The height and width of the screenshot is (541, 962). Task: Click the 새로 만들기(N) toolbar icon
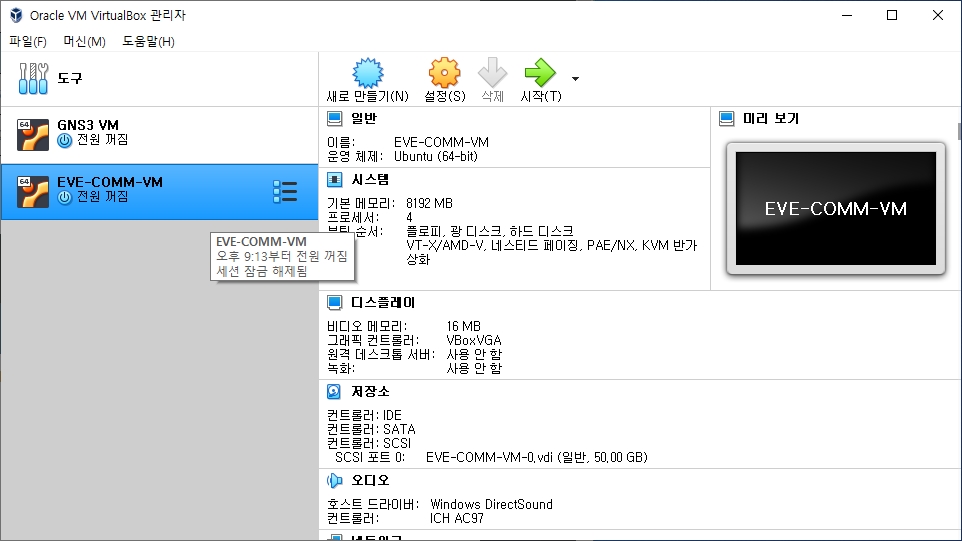pyautogui.click(x=367, y=73)
